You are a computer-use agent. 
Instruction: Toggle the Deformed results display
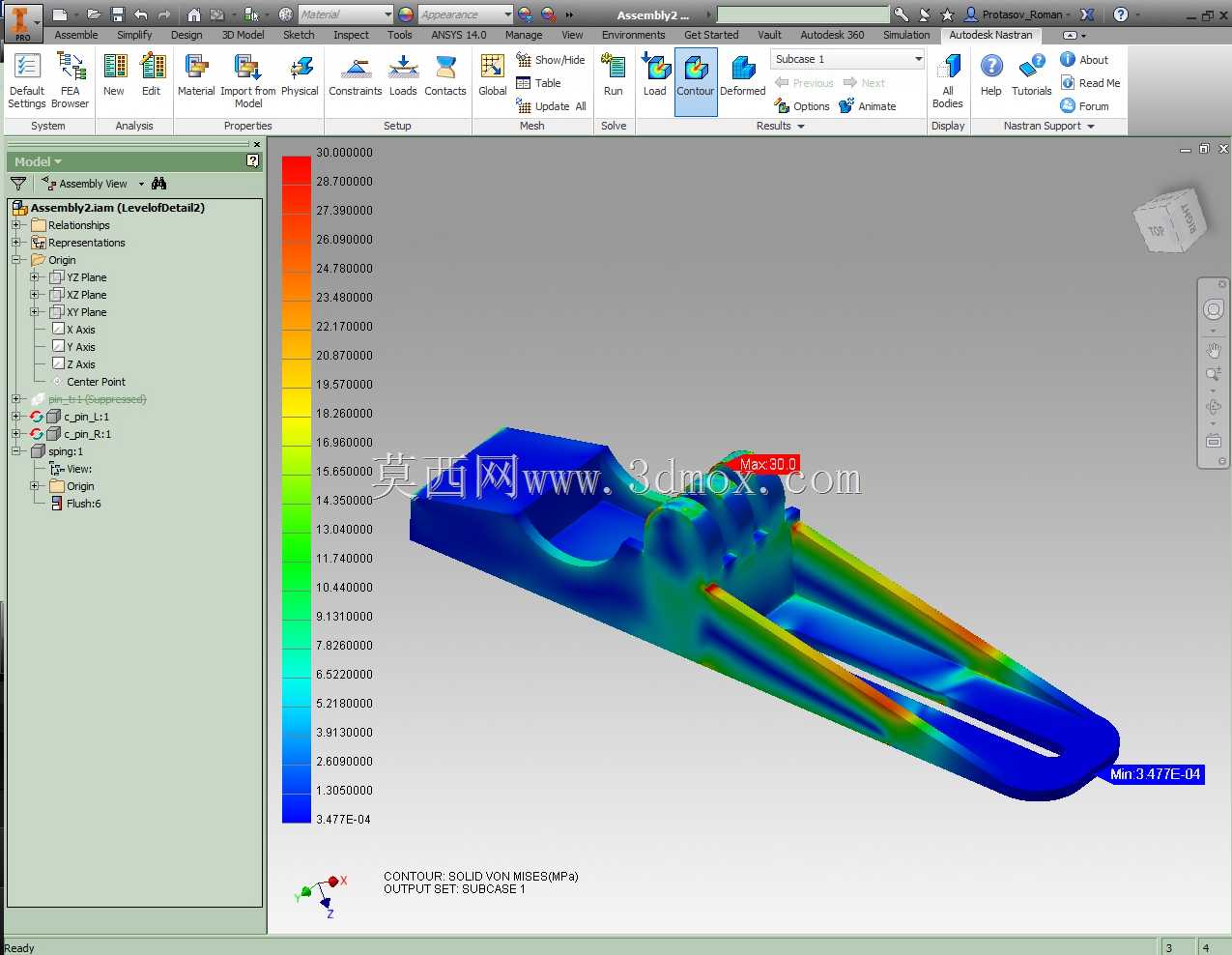point(743,75)
